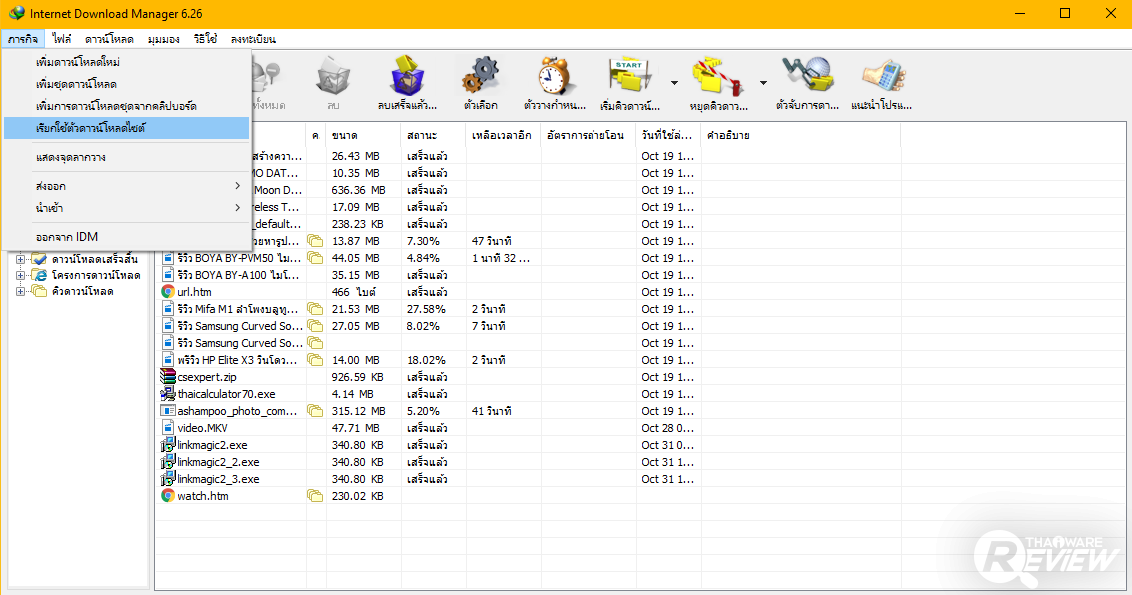Click the IDM logo in title bar

click(17, 14)
